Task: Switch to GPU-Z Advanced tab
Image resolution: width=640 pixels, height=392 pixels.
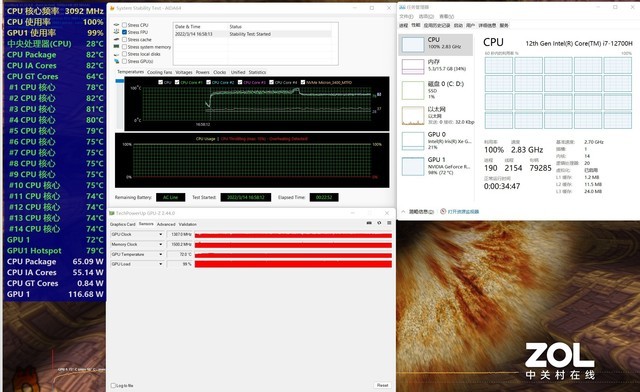Action: pyautogui.click(x=166, y=224)
